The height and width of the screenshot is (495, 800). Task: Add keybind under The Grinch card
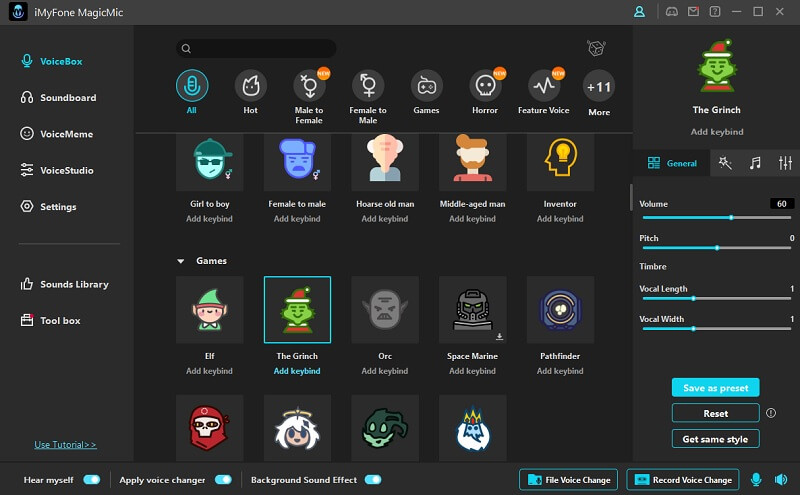297,371
